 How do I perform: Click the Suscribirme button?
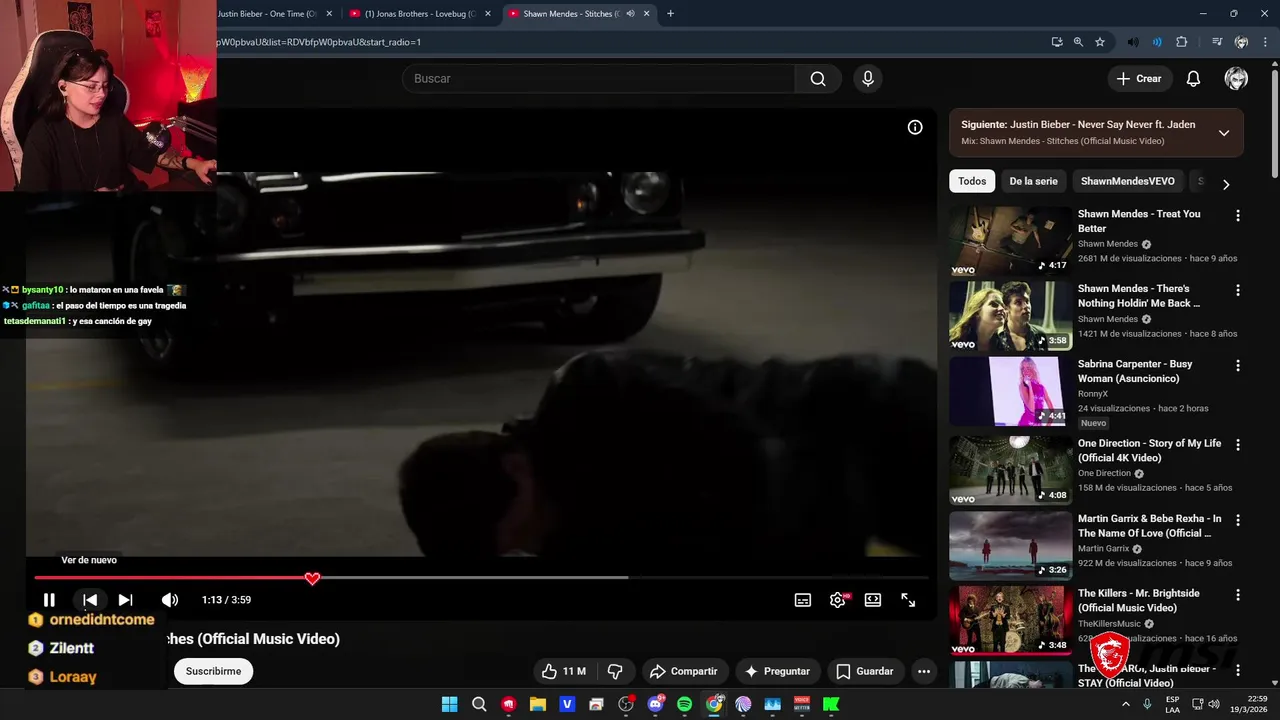pyautogui.click(x=213, y=671)
